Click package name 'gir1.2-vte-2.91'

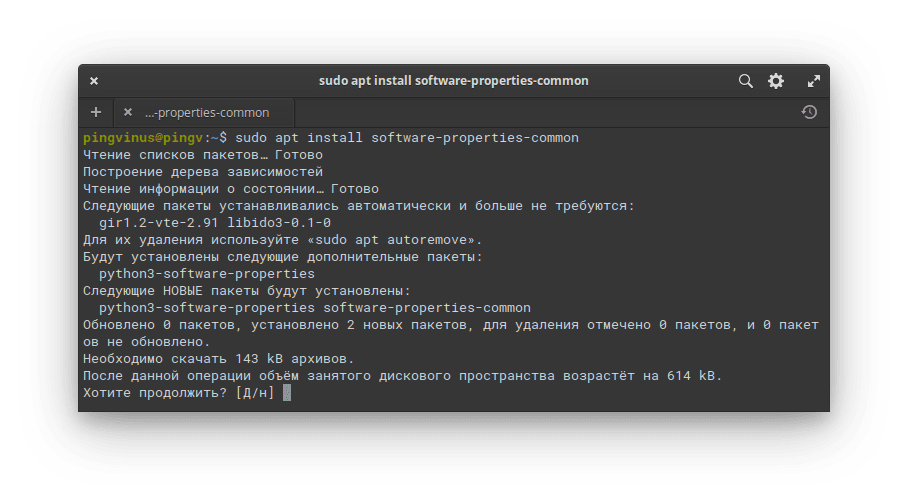click(159, 222)
